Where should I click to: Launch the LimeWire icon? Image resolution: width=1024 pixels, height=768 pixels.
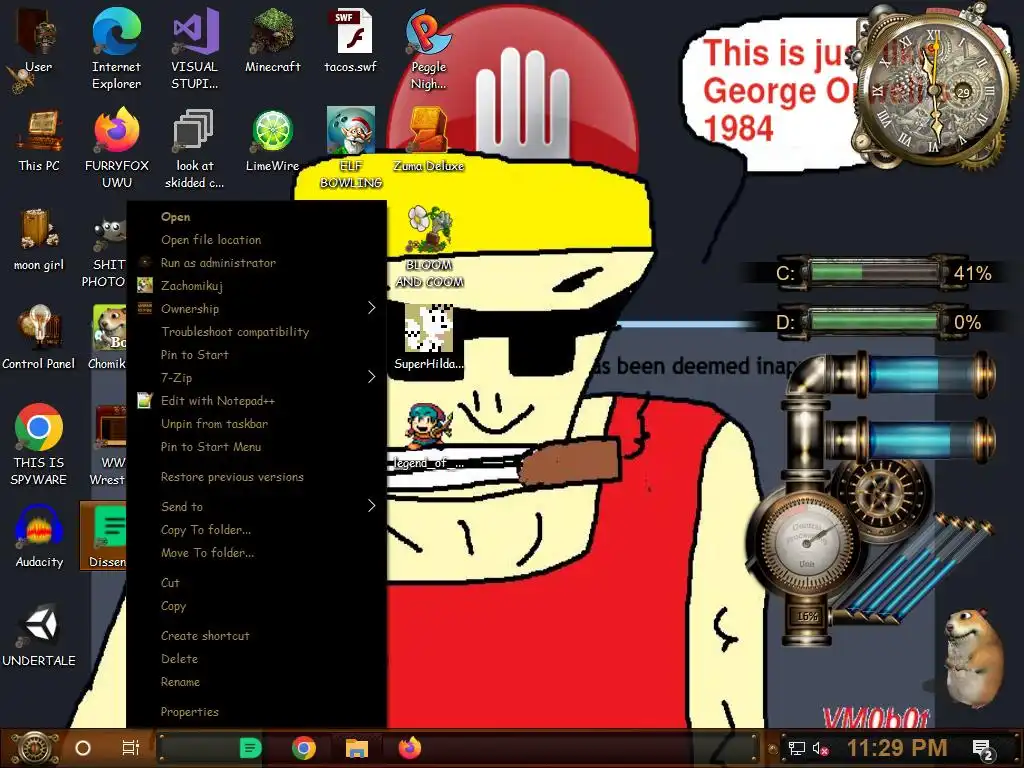tap(273, 138)
